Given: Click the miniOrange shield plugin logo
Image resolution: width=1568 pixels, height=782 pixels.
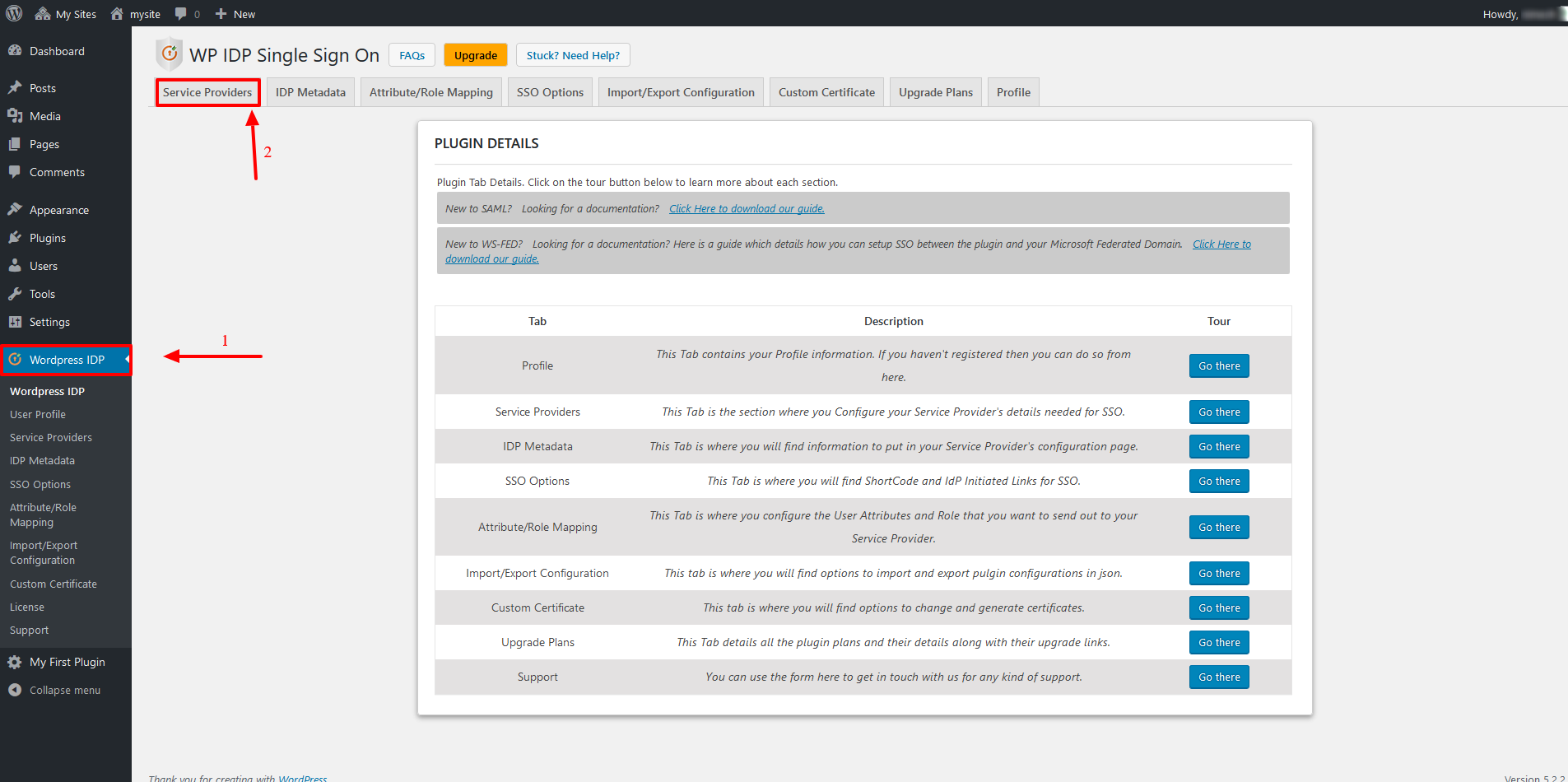Looking at the screenshot, I should (x=169, y=54).
